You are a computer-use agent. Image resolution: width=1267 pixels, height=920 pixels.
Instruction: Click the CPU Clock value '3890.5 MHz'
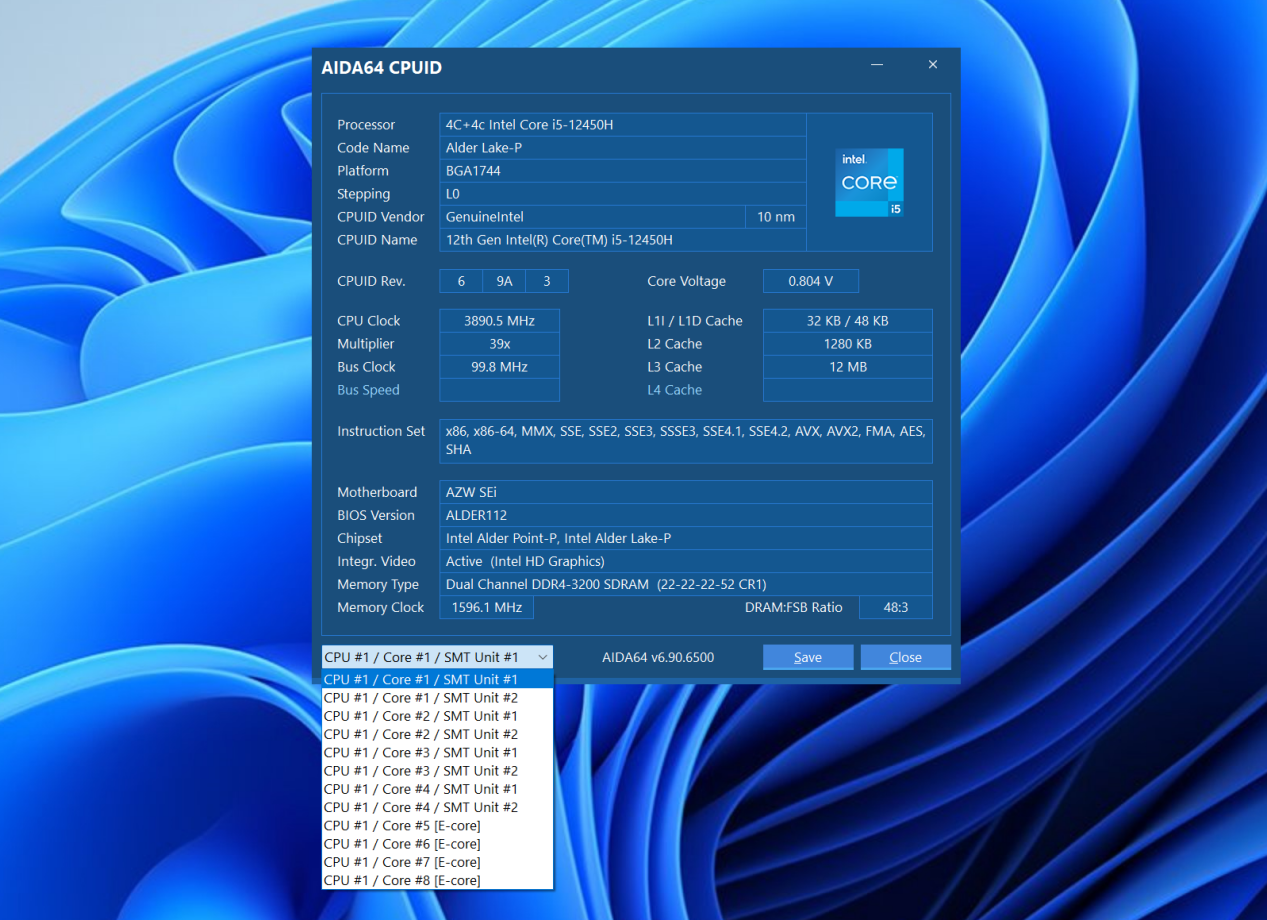tap(499, 321)
